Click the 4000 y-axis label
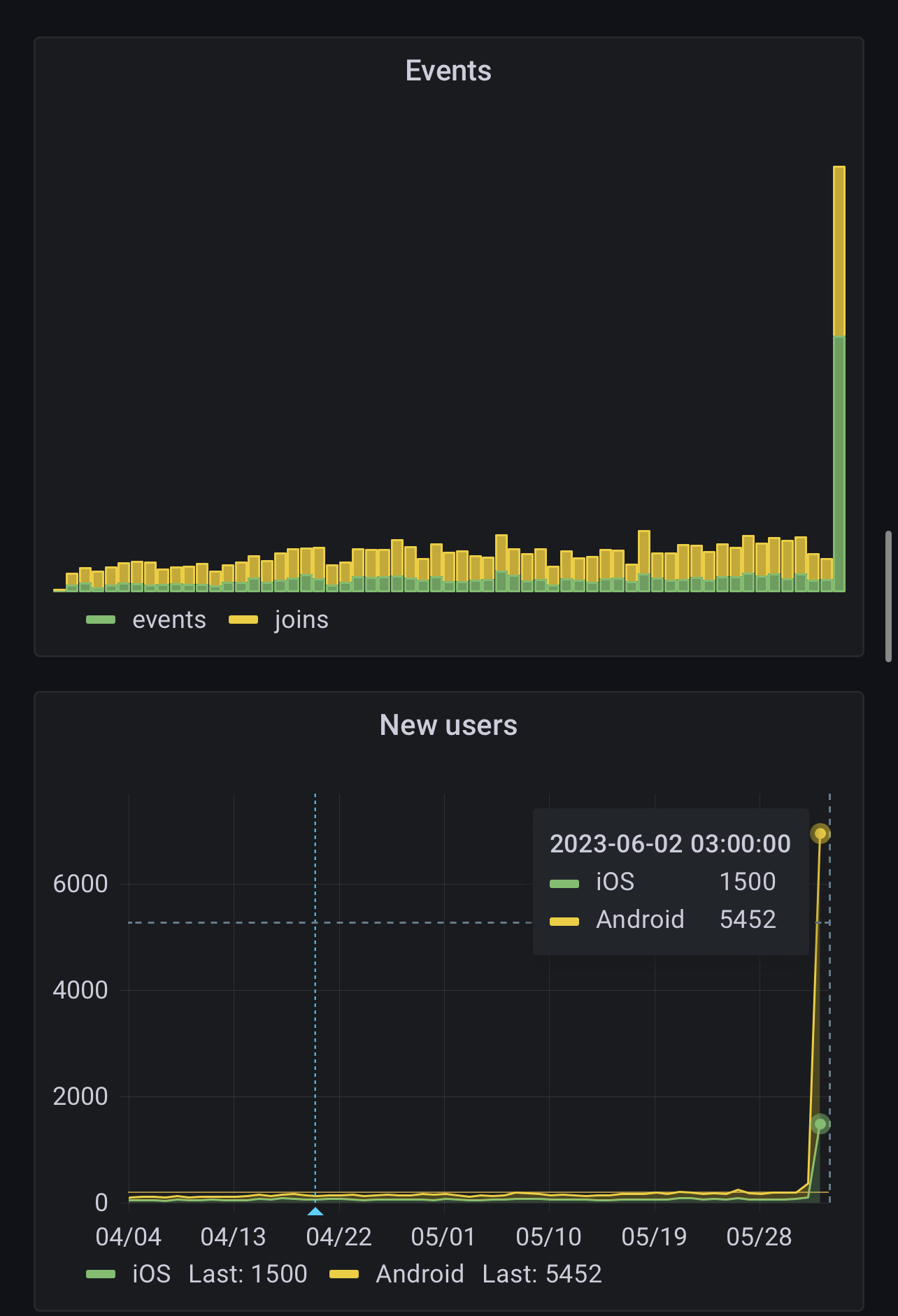Image resolution: width=898 pixels, height=1316 pixels. click(x=80, y=990)
